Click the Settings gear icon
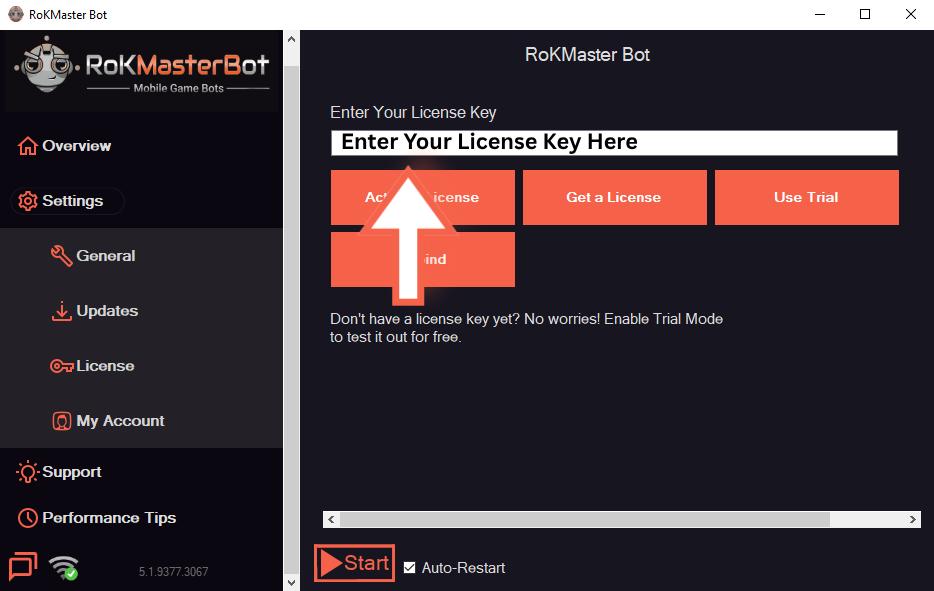934x591 pixels. pyautogui.click(x=27, y=201)
